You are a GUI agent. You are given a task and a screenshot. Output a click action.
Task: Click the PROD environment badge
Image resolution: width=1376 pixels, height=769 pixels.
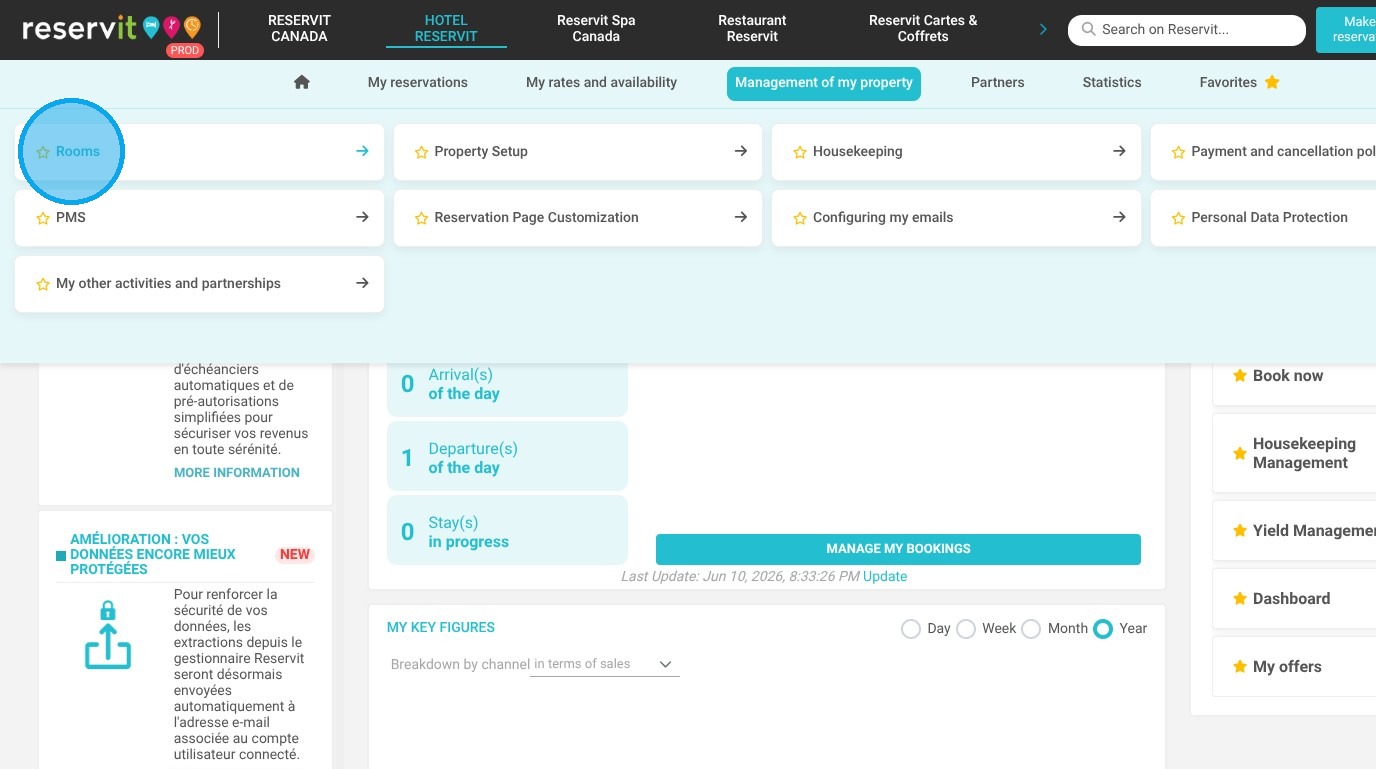[185, 51]
